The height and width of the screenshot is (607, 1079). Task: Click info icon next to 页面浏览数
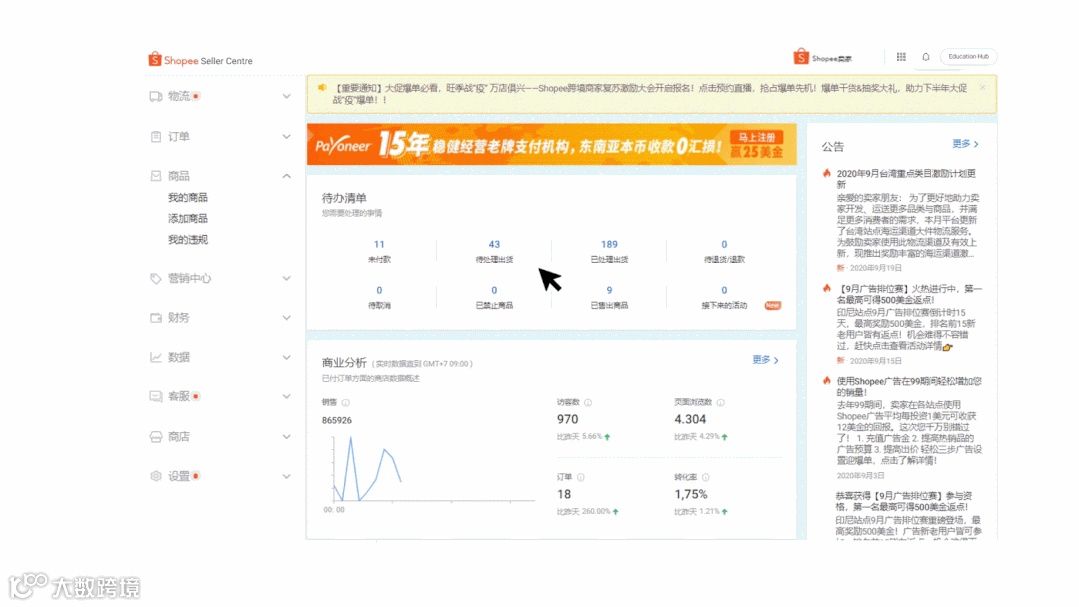point(720,403)
